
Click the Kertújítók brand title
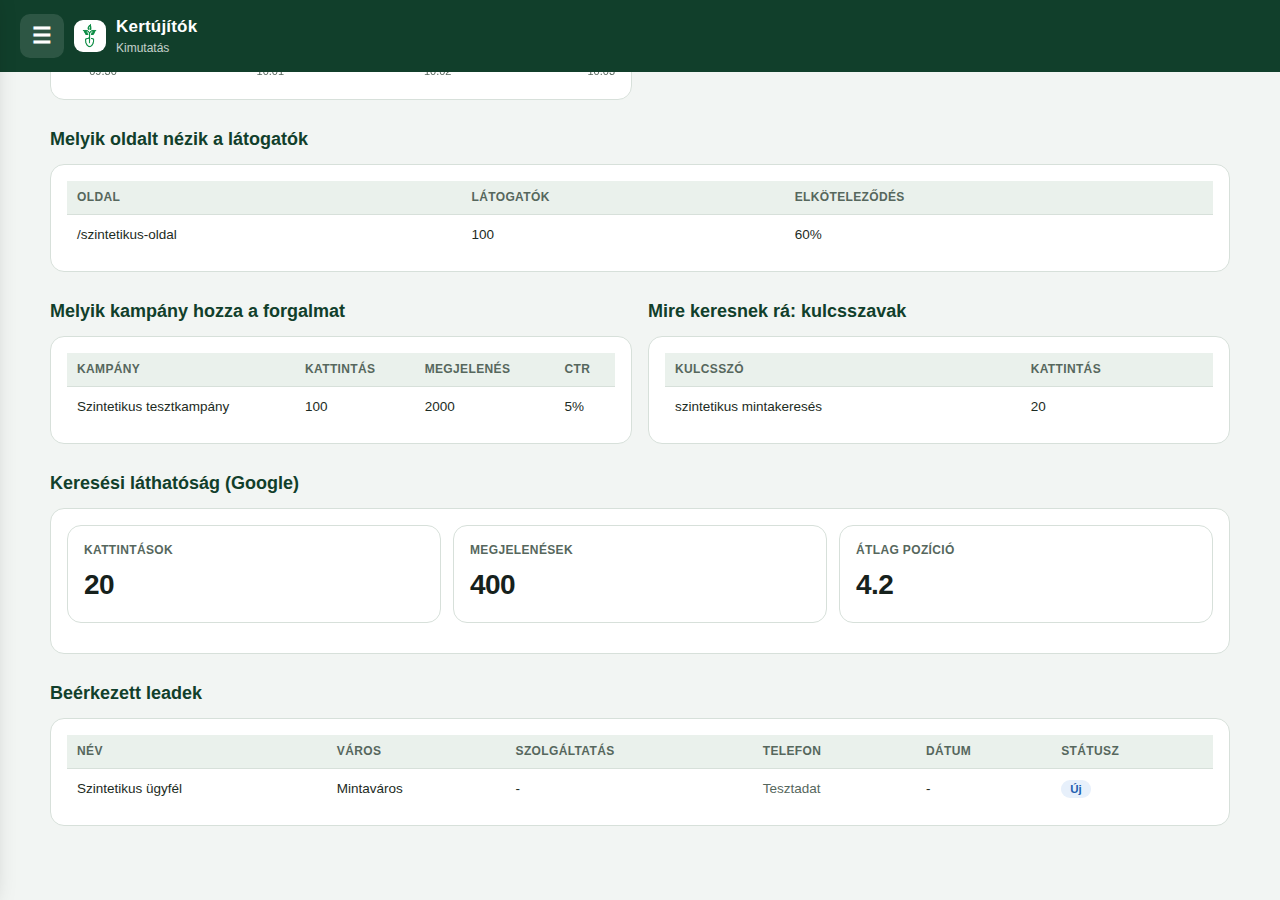[x=156, y=27]
